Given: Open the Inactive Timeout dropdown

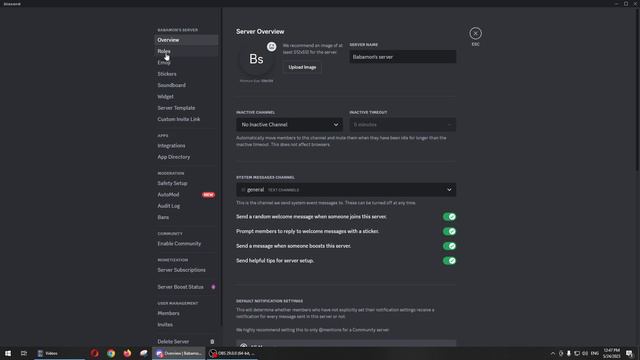Looking at the screenshot, I should click(x=402, y=124).
